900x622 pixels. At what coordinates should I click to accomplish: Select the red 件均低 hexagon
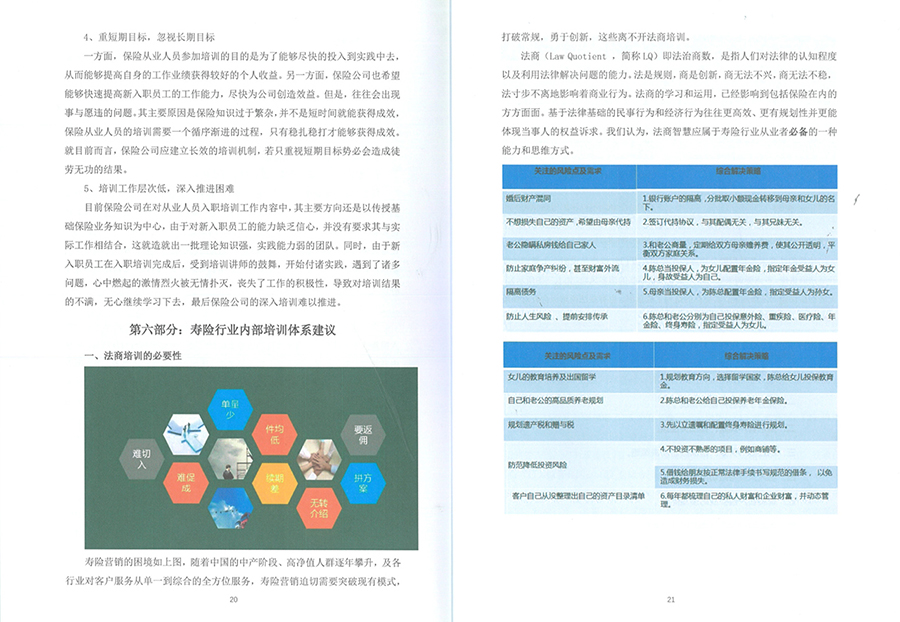[274, 434]
